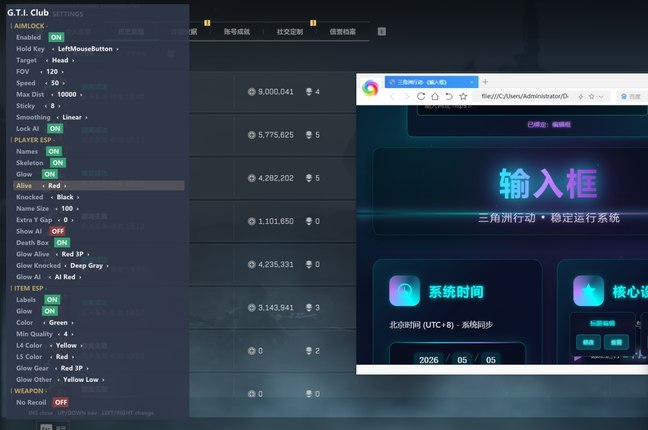The height and width of the screenshot is (430, 648).
Task: Change the Glow Other Yellow Low selector
Action: [81, 380]
